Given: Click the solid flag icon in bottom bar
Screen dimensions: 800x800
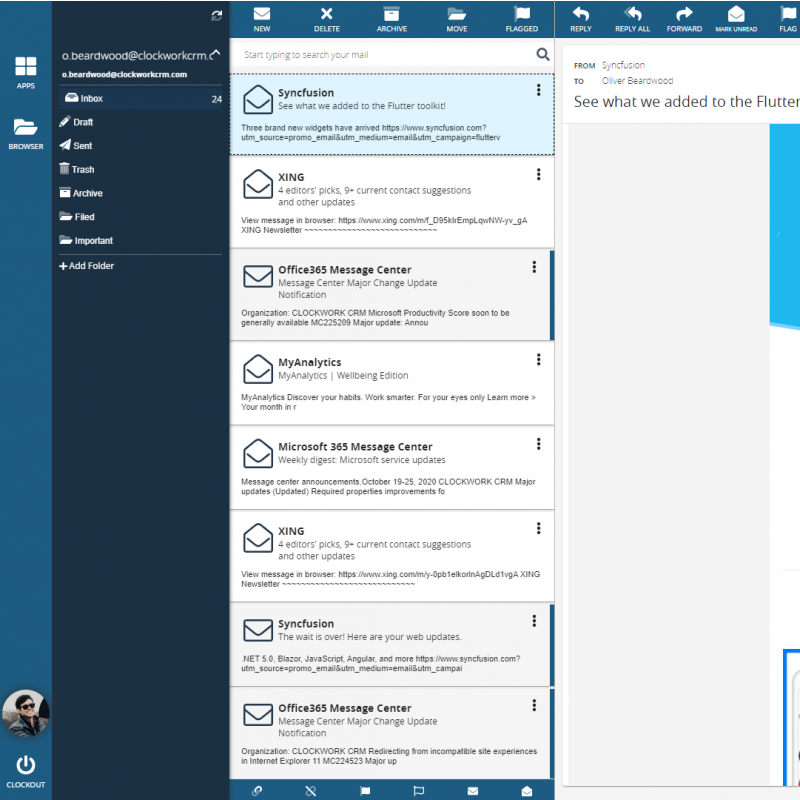Looking at the screenshot, I should point(365,791).
